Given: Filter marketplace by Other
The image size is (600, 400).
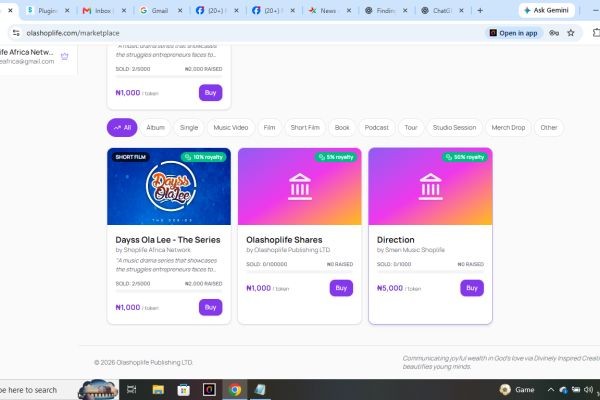Looking at the screenshot, I should point(549,127).
